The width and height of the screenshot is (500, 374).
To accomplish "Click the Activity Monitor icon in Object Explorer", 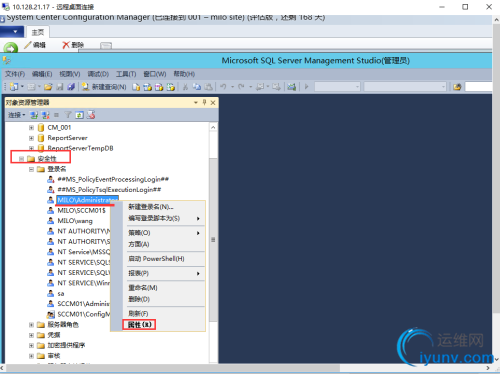I will (x=91, y=115).
